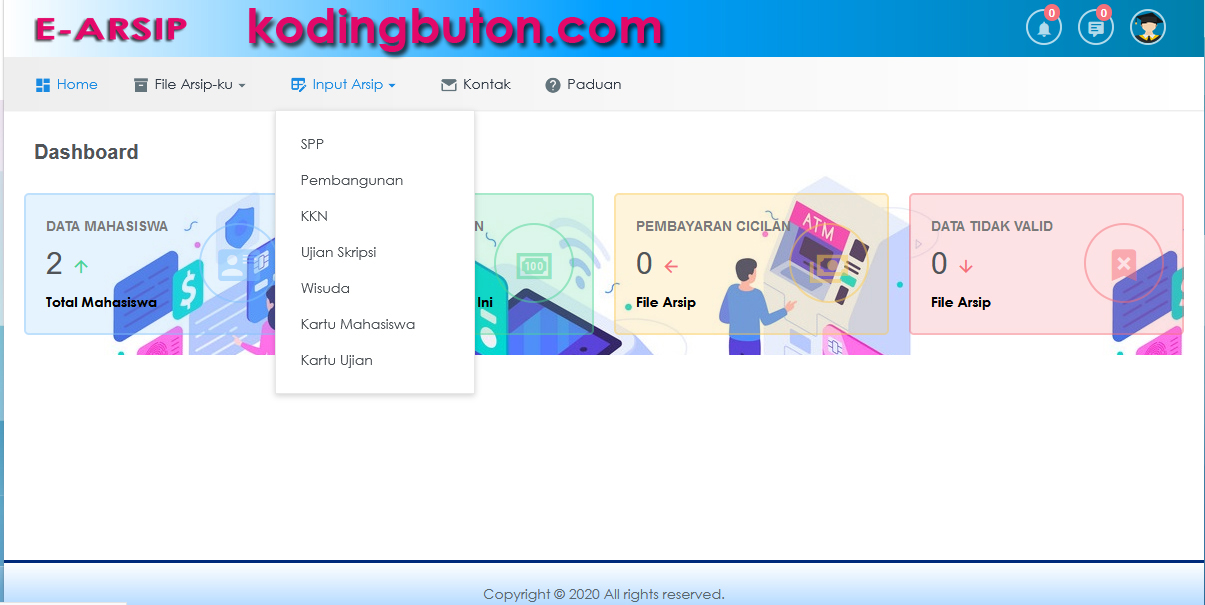Click the chevron on the Data Tidak Valid card
Screen dimensions: 1205x605
click(x=918, y=243)
